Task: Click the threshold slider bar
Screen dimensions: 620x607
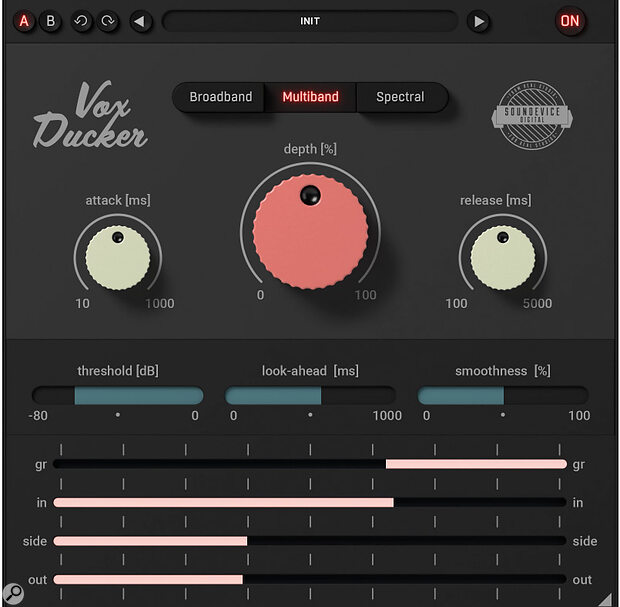Action: (118, 395)
